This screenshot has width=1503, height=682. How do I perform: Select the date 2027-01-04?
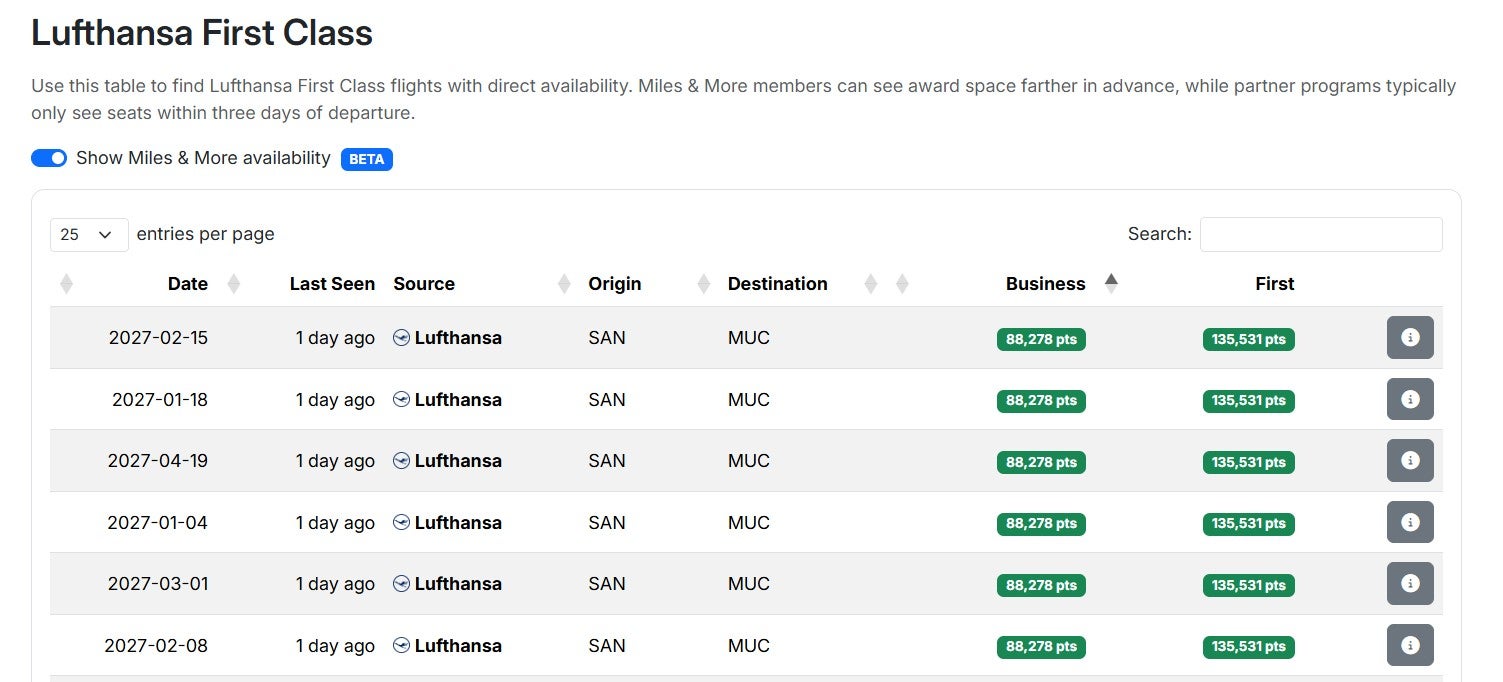[x=158, y=523]
